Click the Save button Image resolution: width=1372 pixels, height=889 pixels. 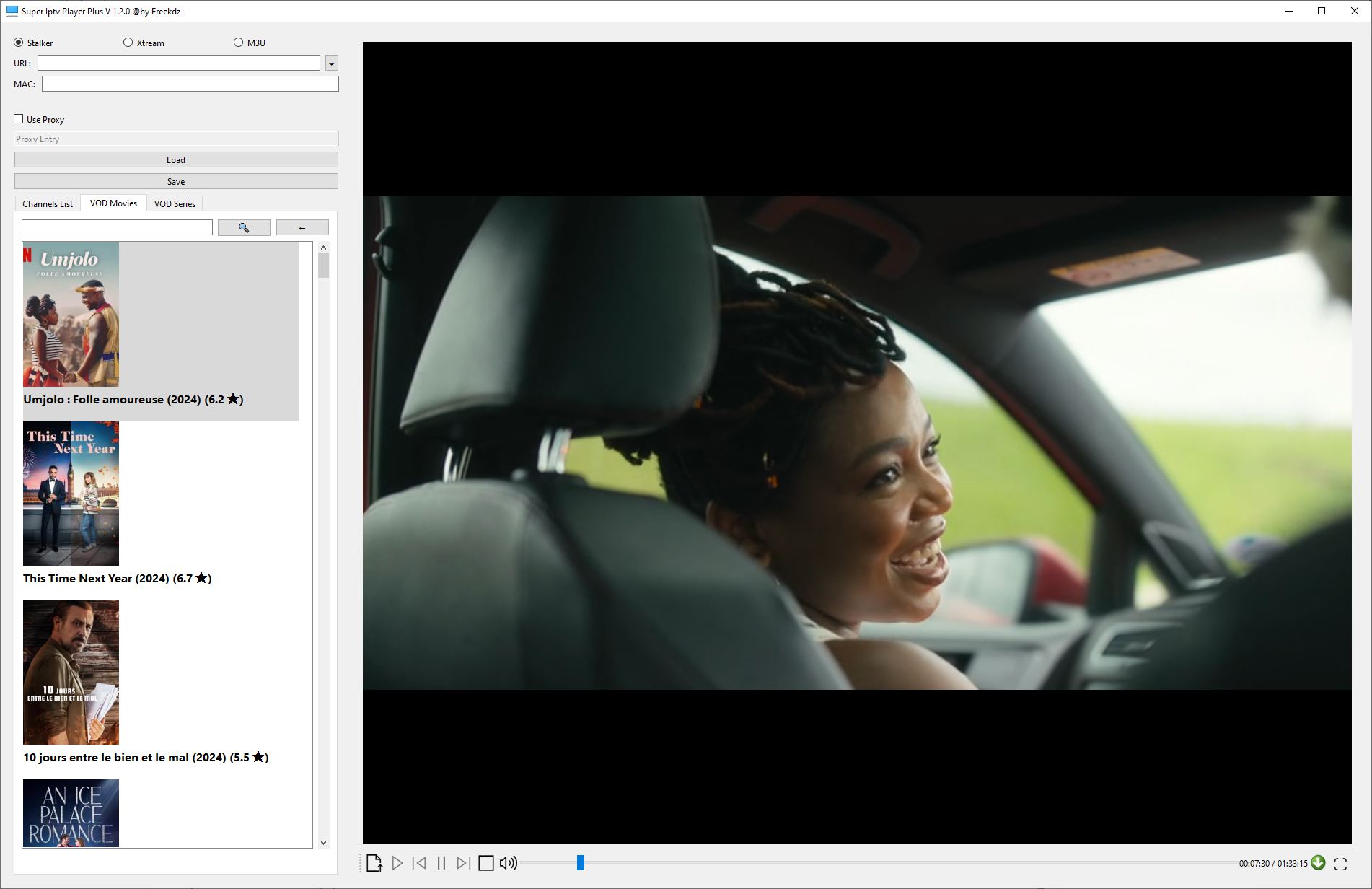176,181
